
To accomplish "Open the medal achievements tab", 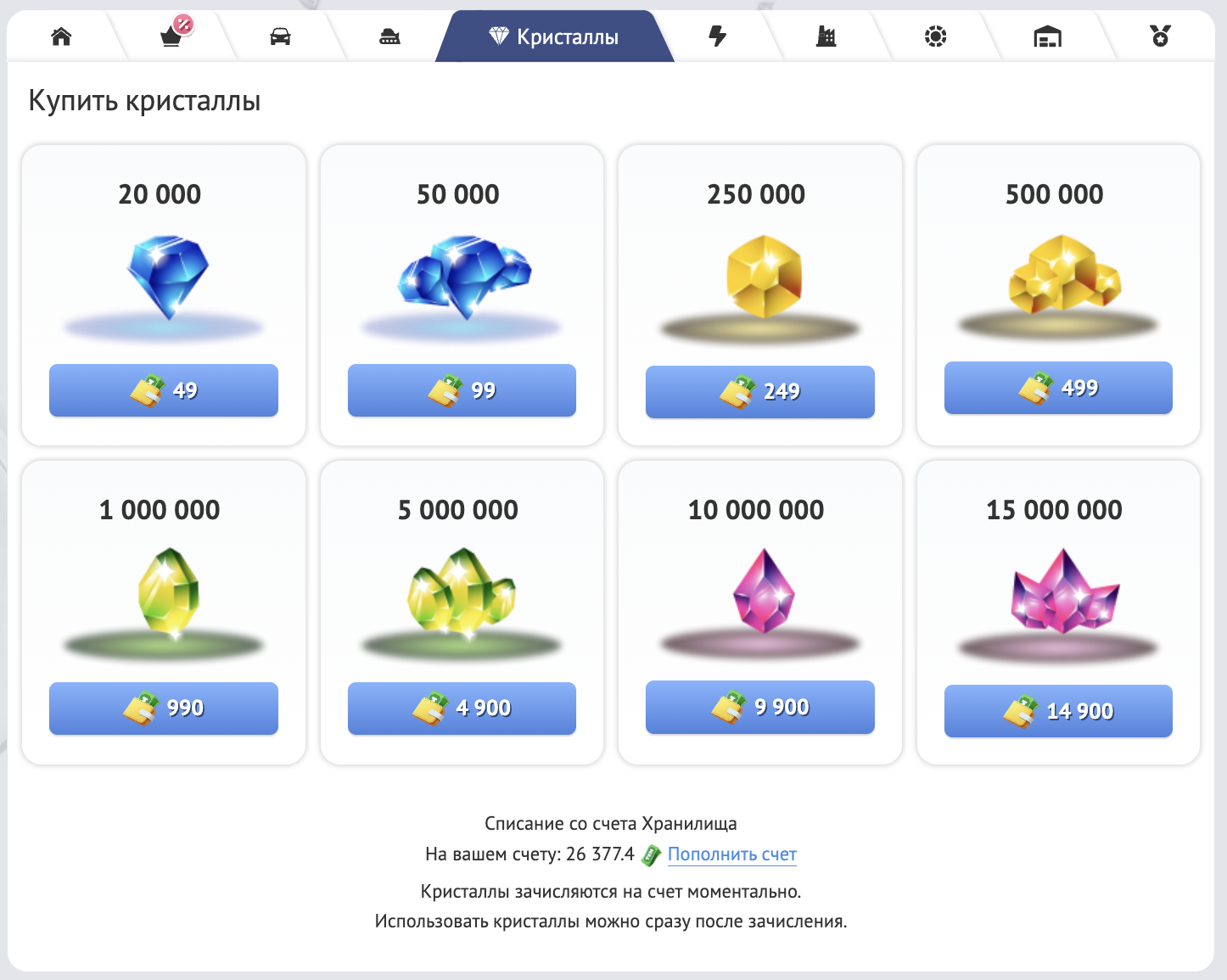I will [x=1160, y=36].
